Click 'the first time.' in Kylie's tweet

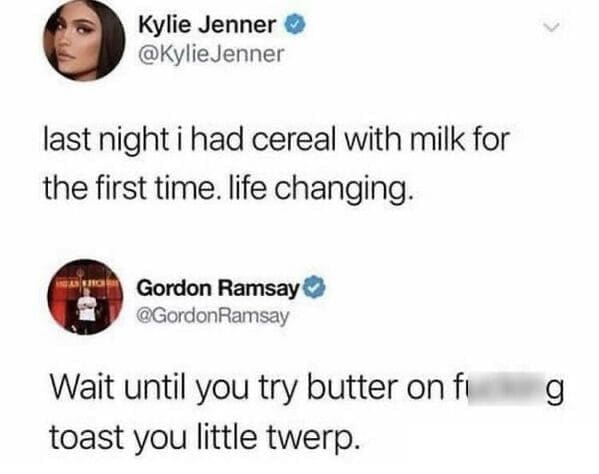(x=133, y=189)
